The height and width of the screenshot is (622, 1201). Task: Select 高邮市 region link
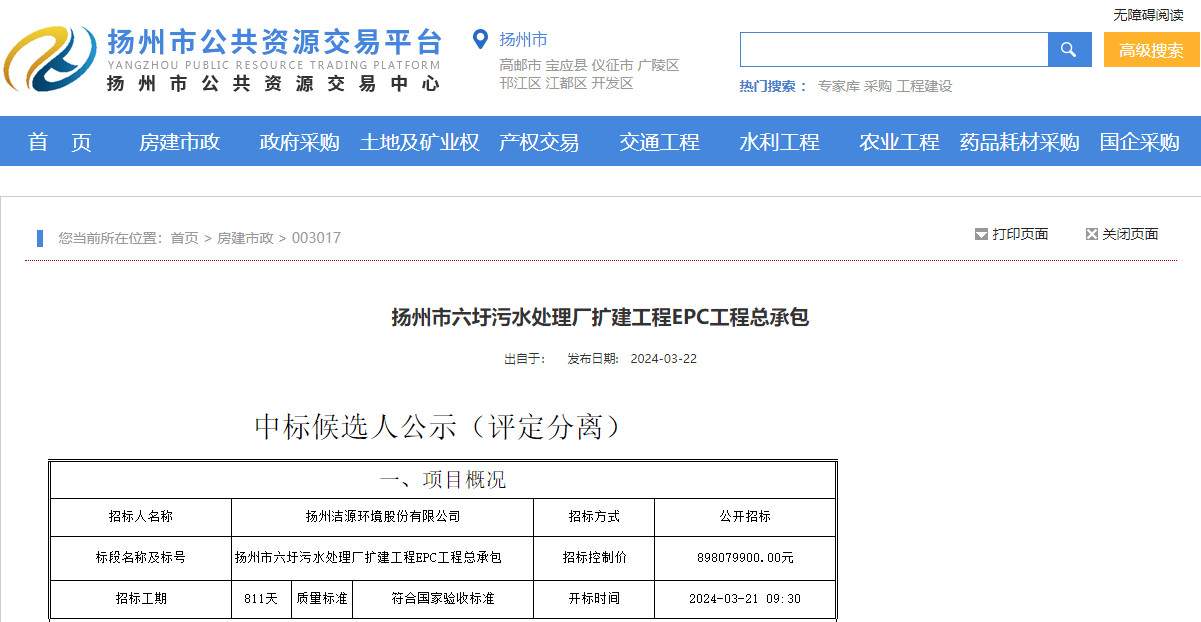[519, 65]
